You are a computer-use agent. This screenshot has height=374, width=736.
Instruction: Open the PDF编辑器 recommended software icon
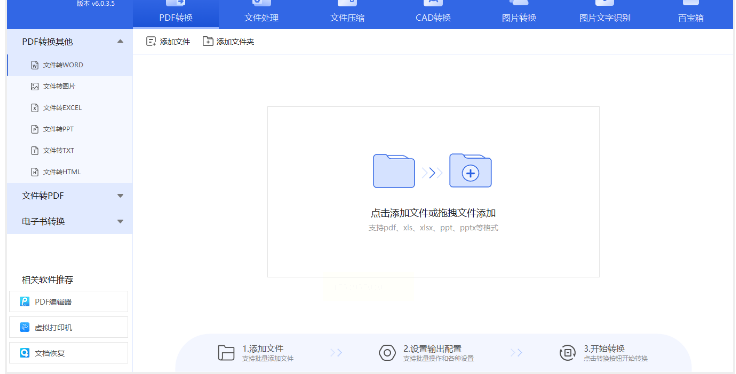25,301
